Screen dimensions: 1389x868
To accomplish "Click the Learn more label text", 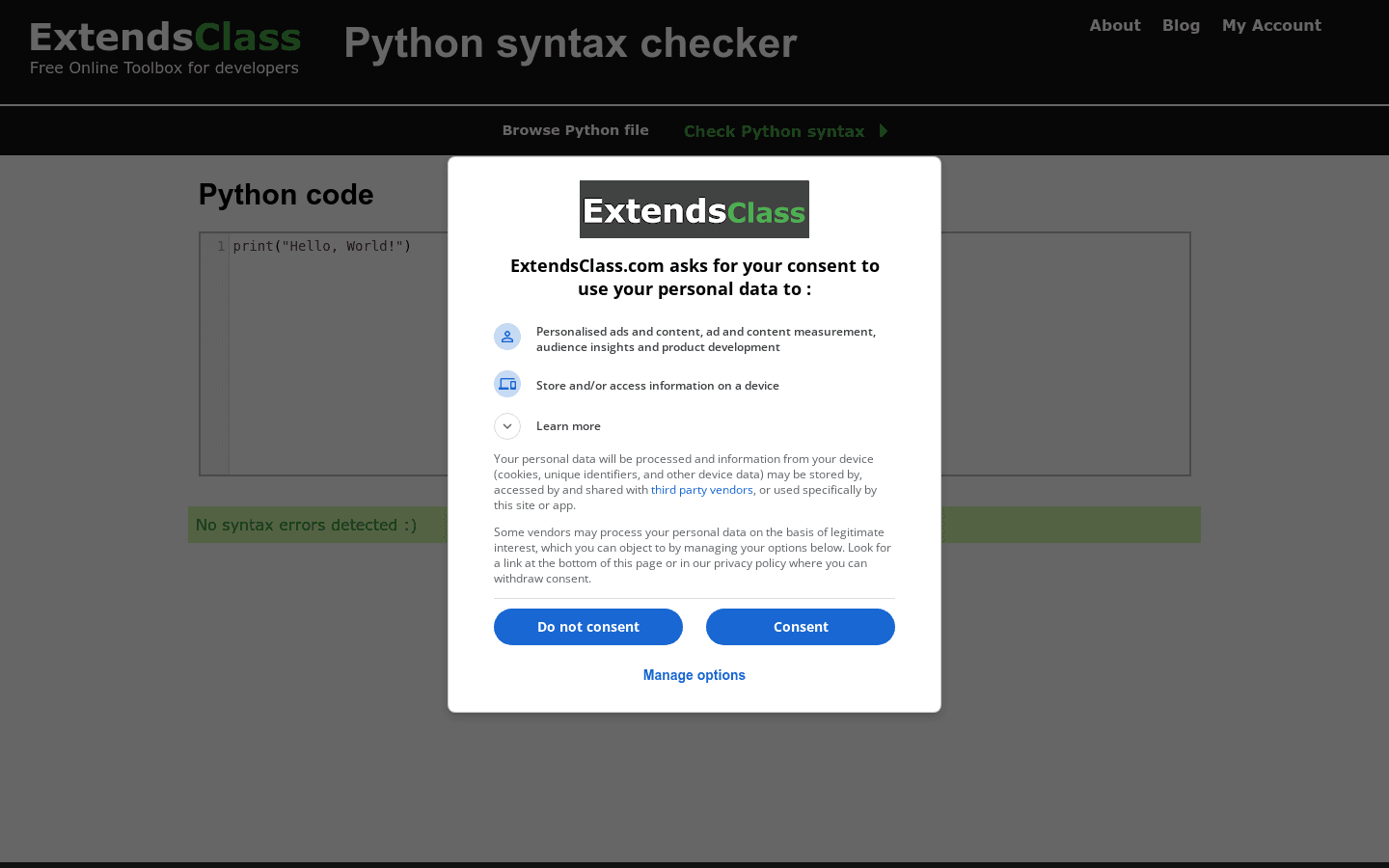I will (x=568, y=426).
